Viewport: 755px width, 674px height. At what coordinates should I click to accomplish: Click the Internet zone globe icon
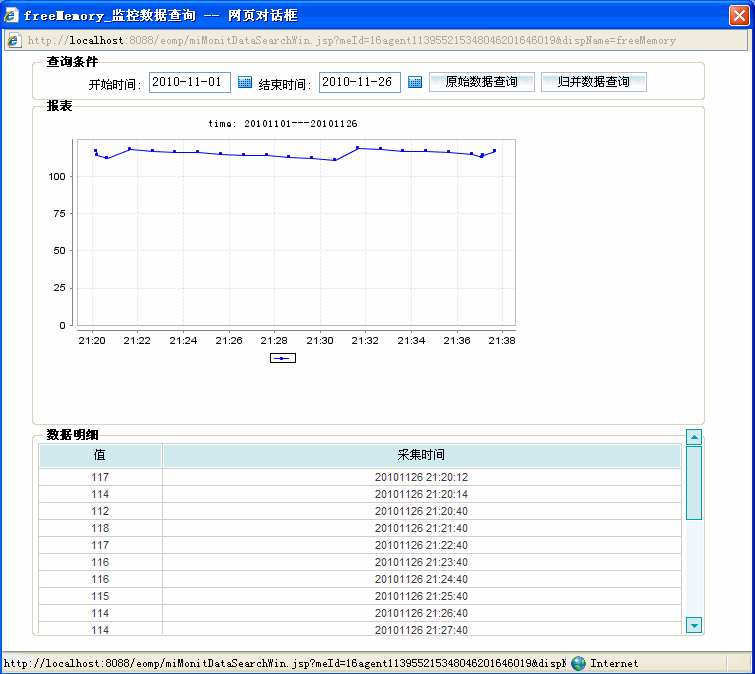(578, 663)
